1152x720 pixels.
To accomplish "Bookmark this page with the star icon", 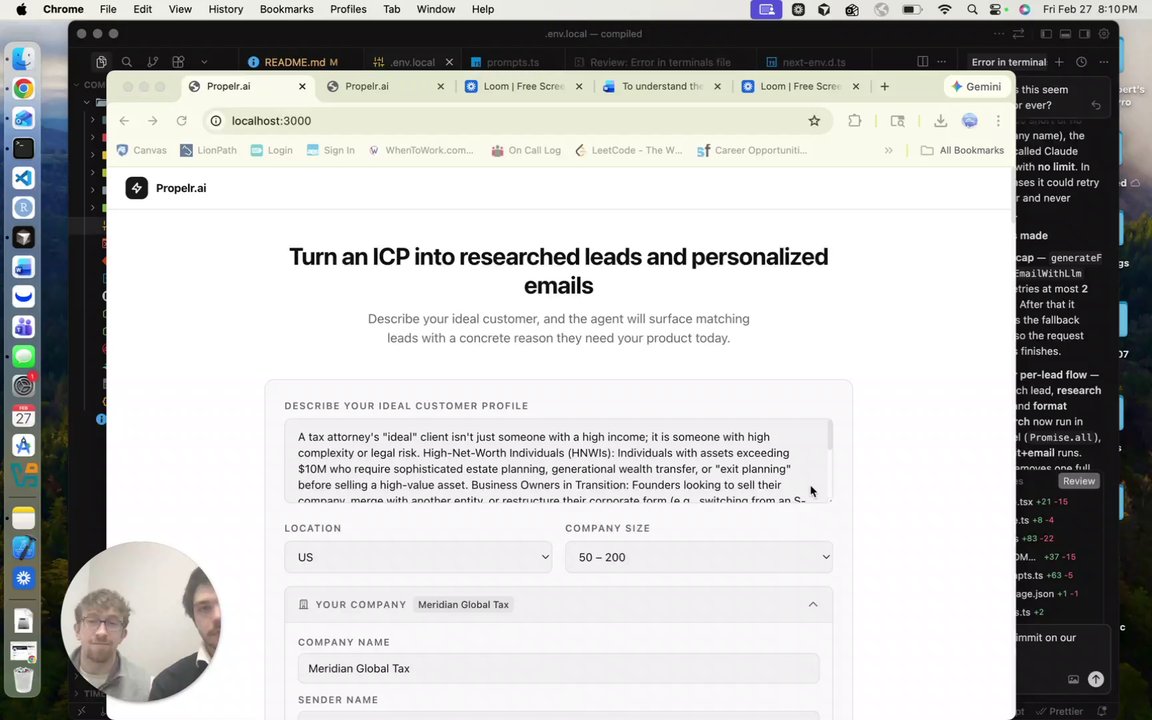I will click(814, 120).
